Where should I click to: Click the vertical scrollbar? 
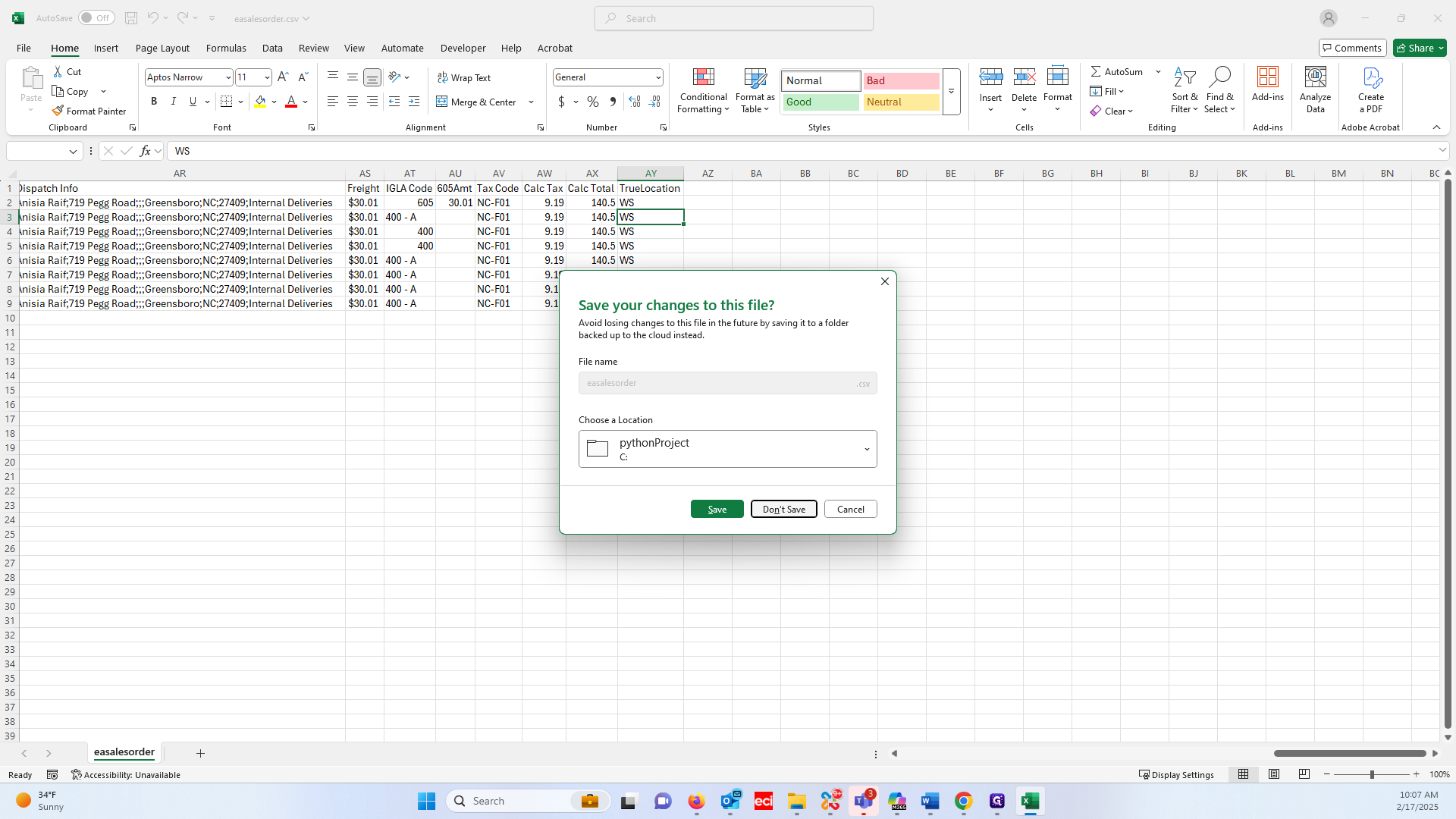1448,455
